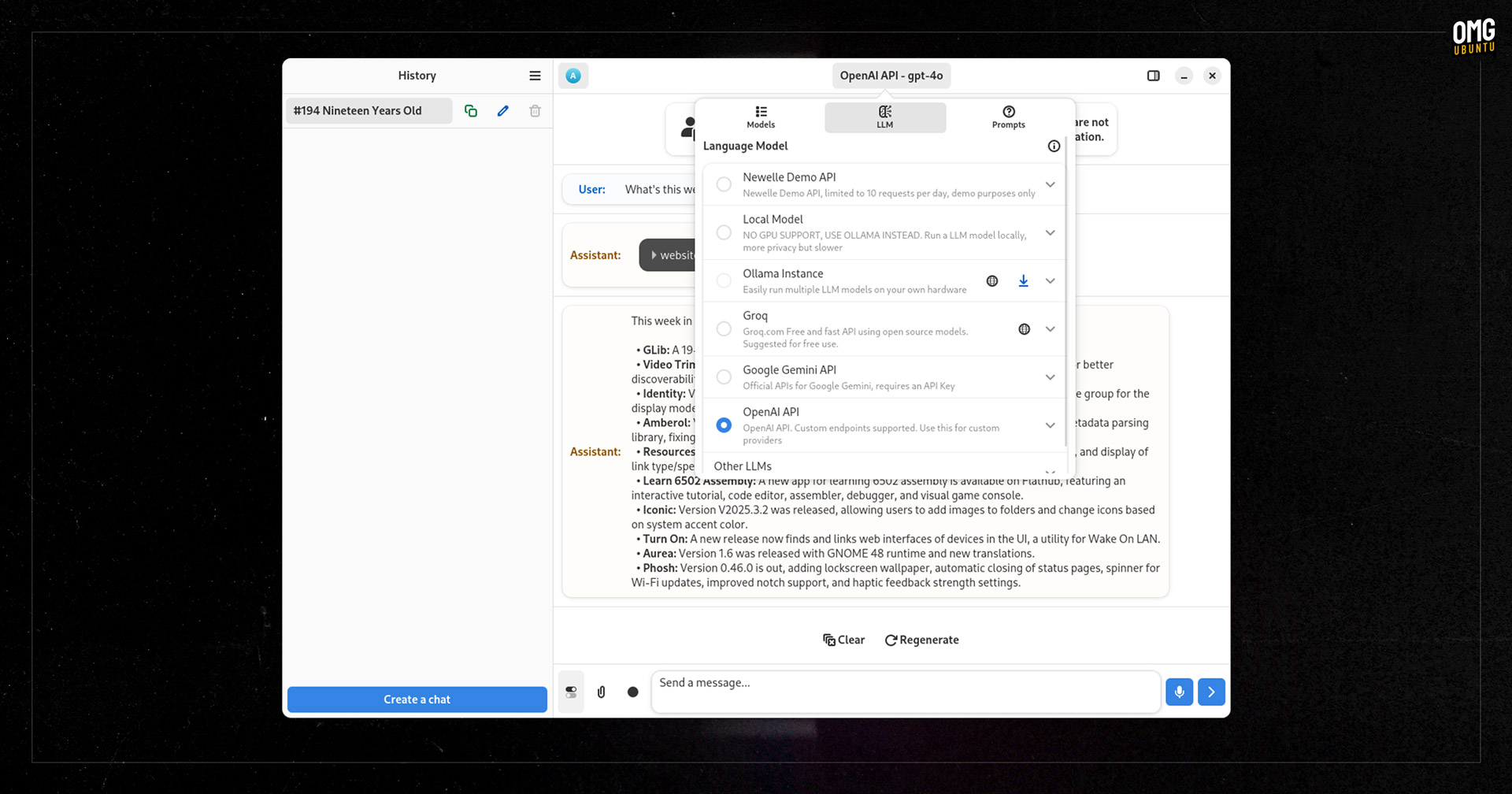
Task: Click the attach file paperclip icon
Action: coord(601,692)
